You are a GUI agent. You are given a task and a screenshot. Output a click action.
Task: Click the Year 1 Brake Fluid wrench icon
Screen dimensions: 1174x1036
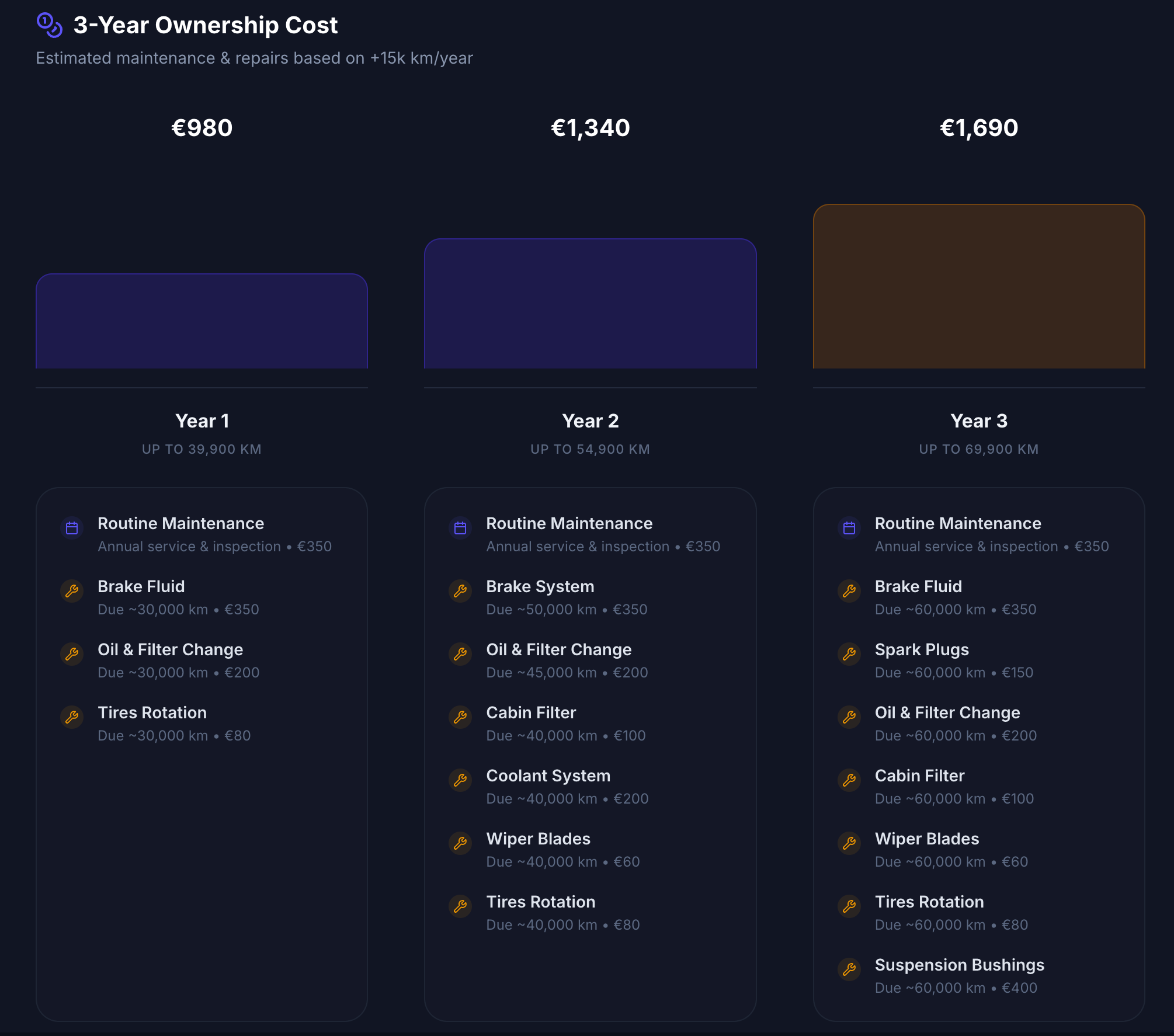point(72,591)
